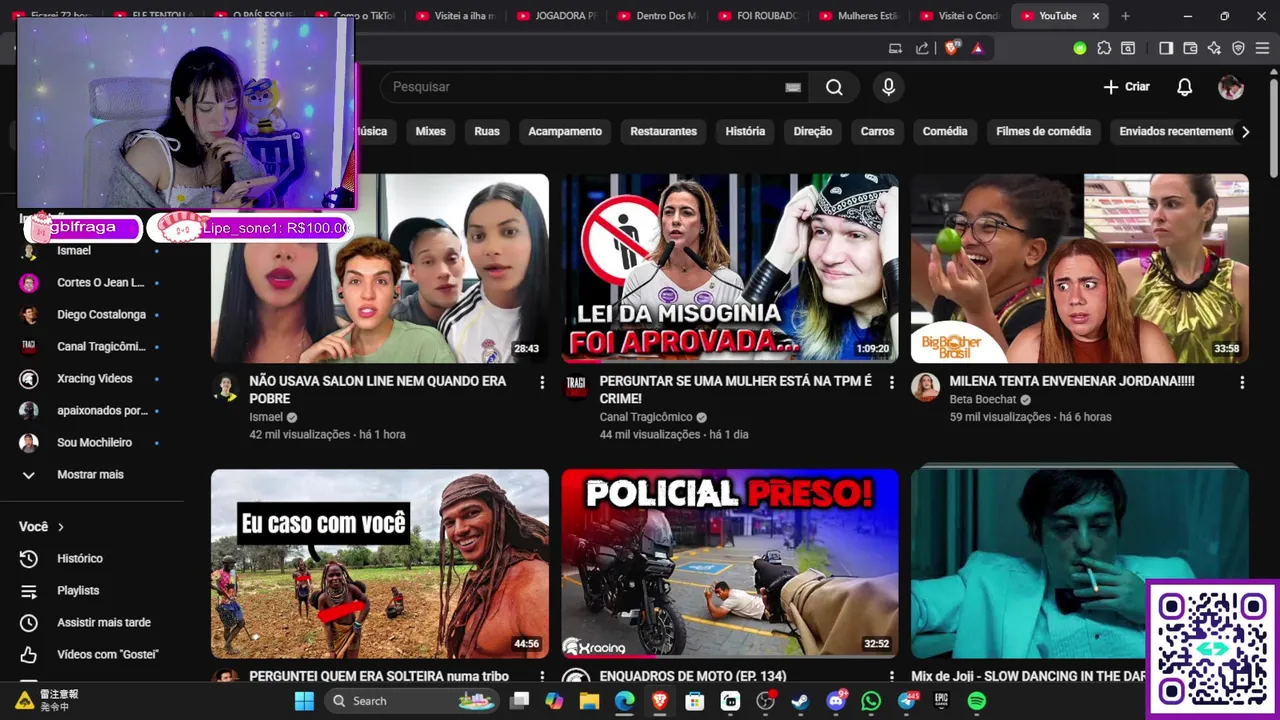Select the Carros filter chip
Viewport: 1280px width, 720px height.
(877, 131)
